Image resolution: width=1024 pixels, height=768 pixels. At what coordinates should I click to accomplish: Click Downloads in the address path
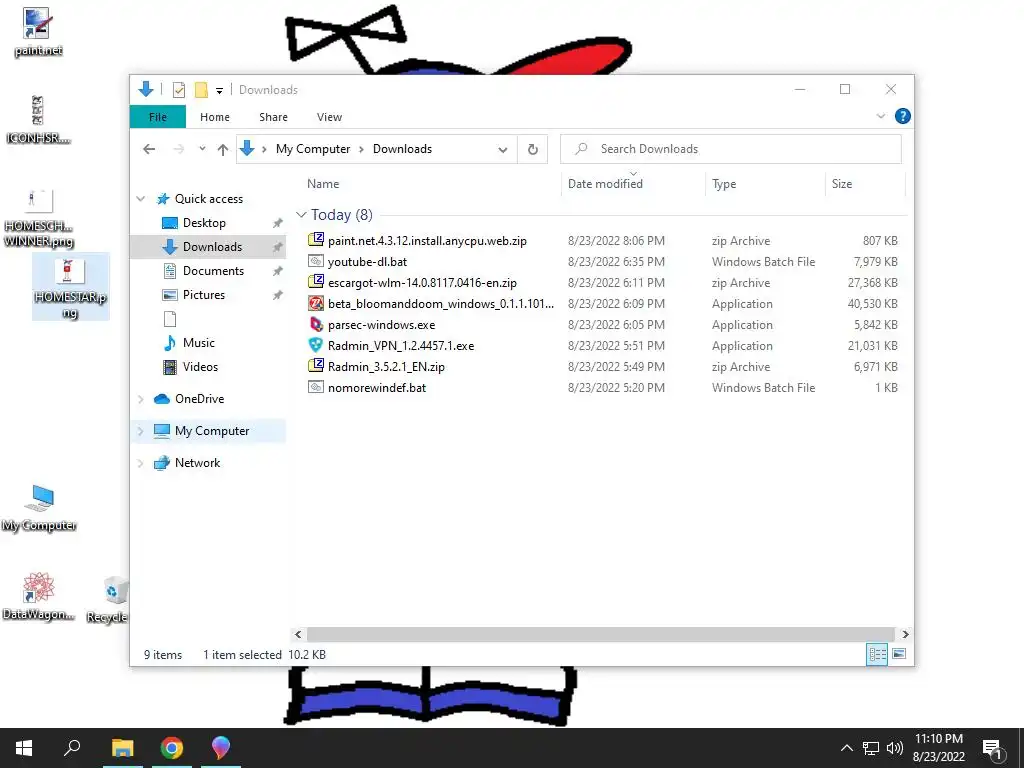point(402,149)
